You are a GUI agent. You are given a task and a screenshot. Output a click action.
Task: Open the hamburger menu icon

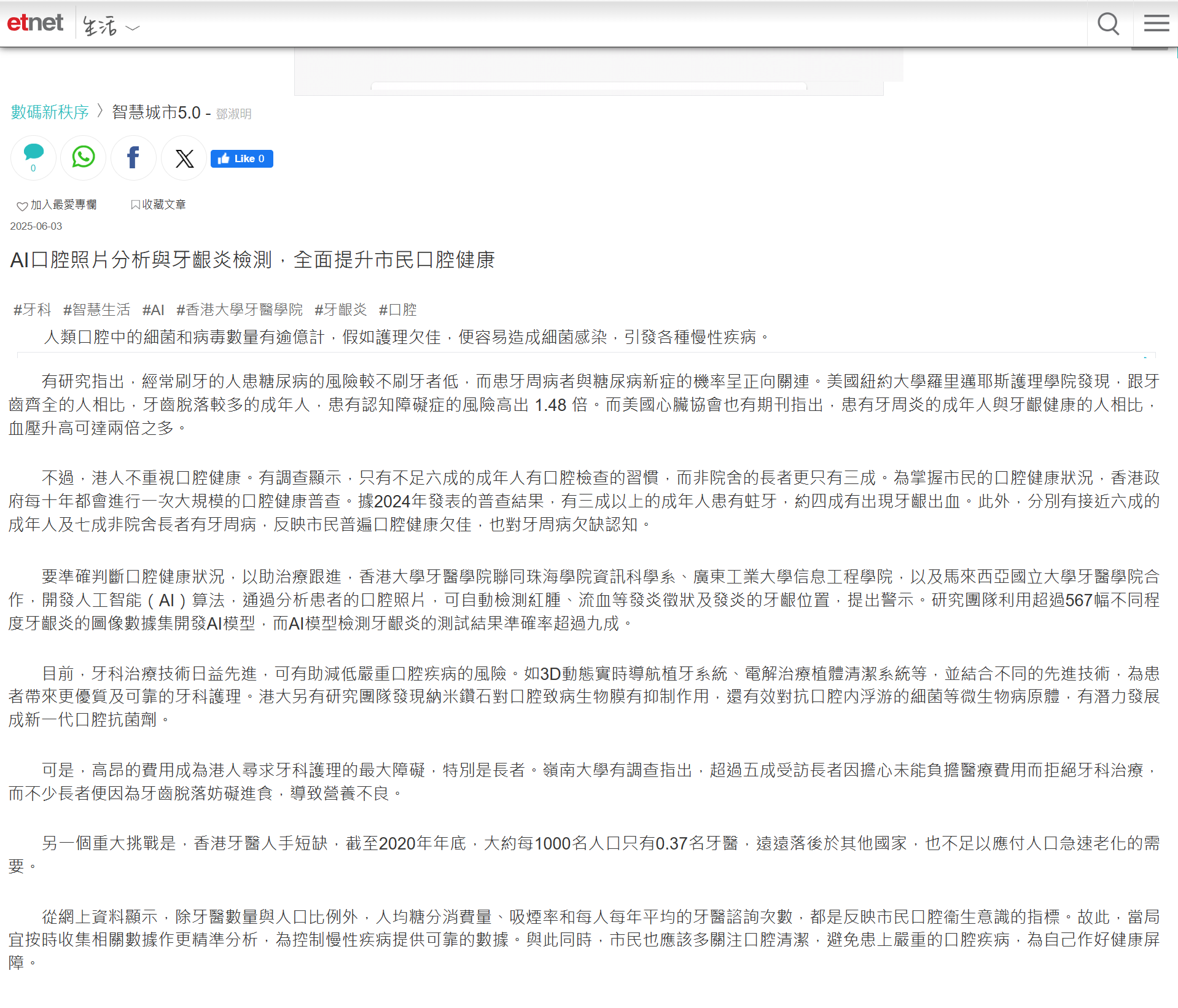1156,23
